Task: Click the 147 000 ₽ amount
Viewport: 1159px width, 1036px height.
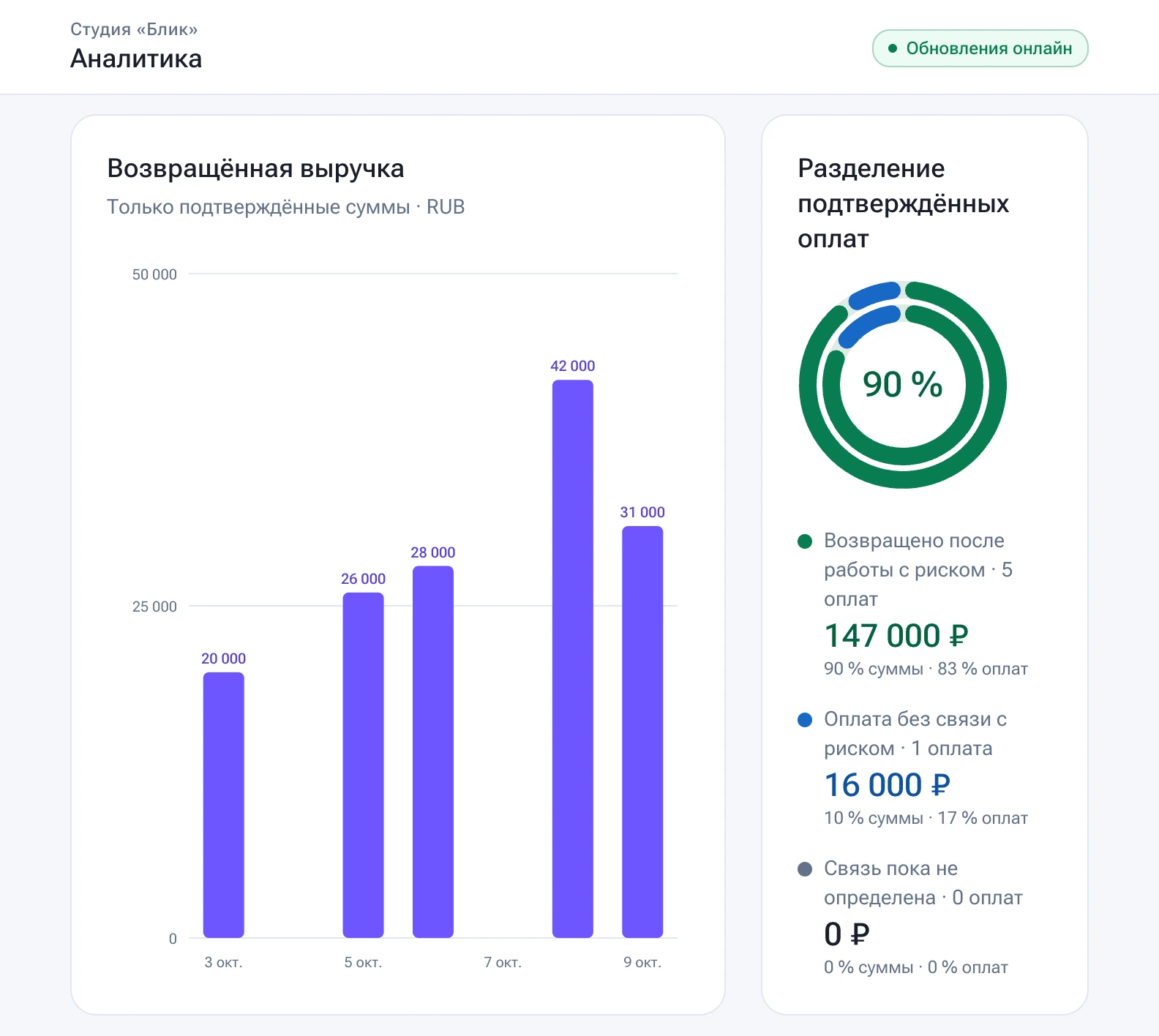Action: (896, 636)
